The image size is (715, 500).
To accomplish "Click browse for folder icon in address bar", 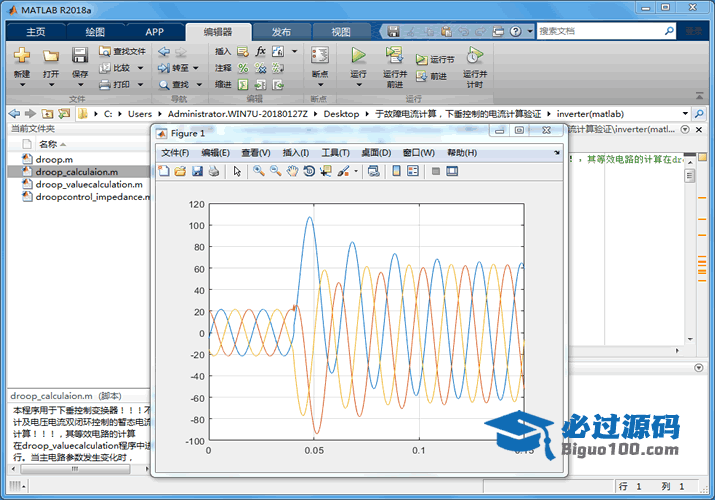I will (x=64, y=113).
